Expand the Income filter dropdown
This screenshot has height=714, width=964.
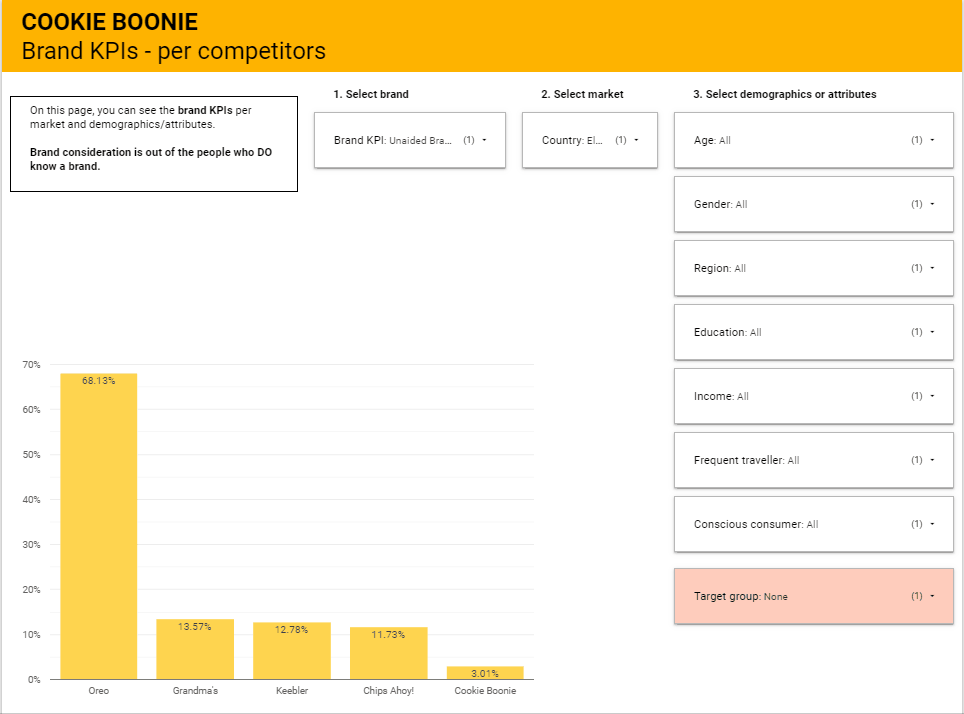813,396
